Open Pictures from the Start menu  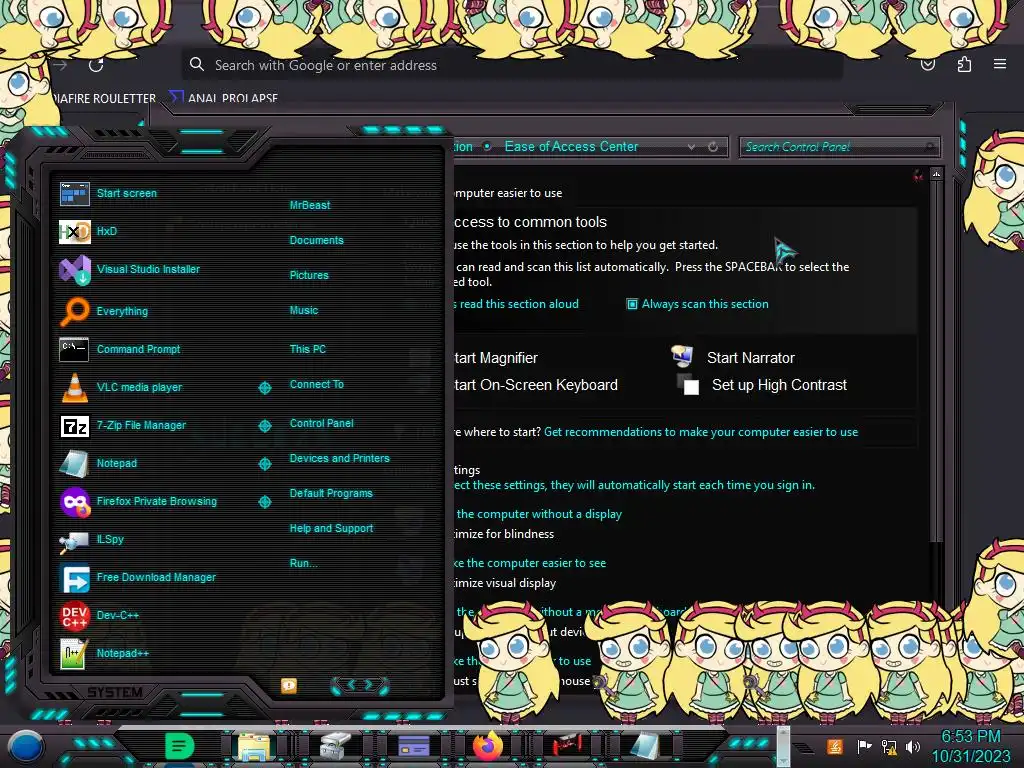(309, 276)
